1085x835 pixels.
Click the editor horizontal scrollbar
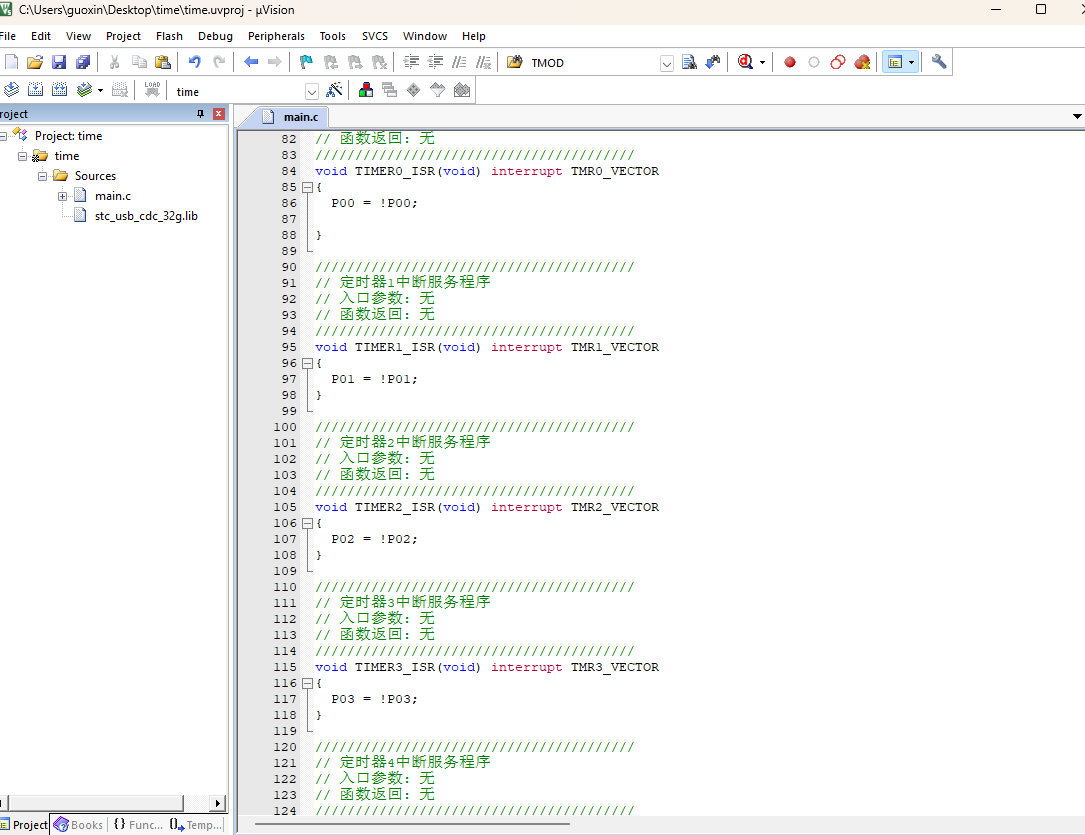point(412,824)
